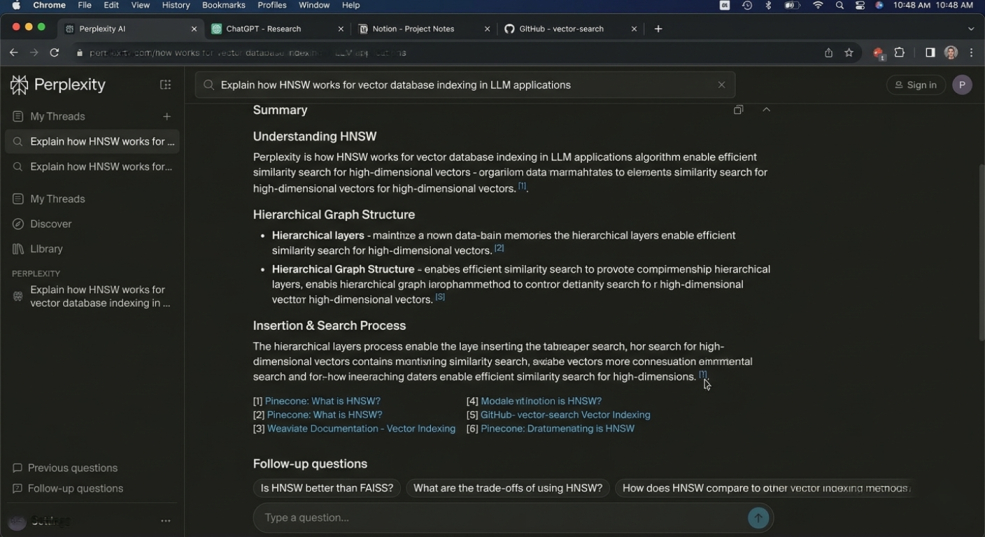Expand the tab search dropdown arrow
This screenshot has width=985, height=537.
point(971,29)
